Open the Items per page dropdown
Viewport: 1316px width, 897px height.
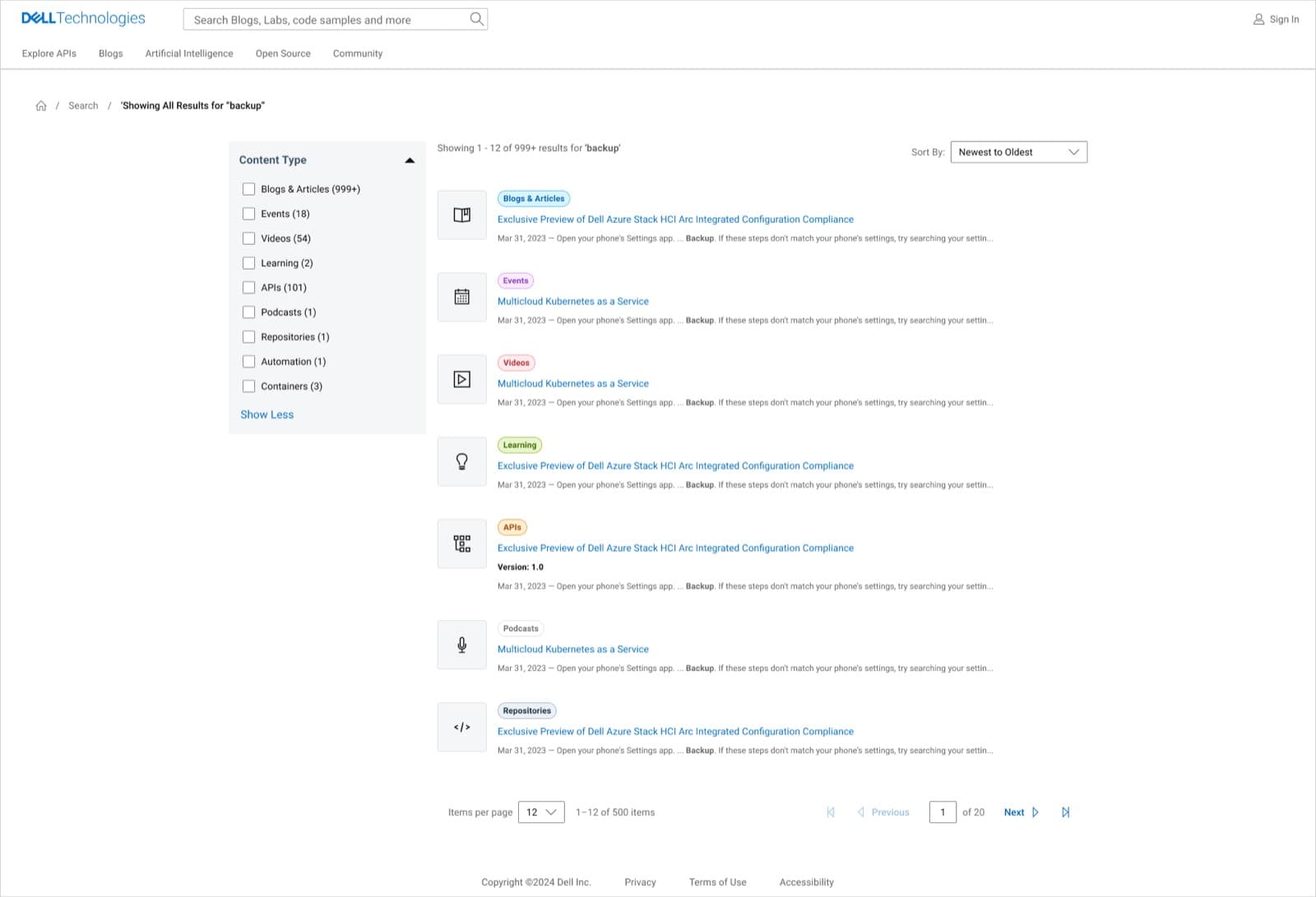541,812
